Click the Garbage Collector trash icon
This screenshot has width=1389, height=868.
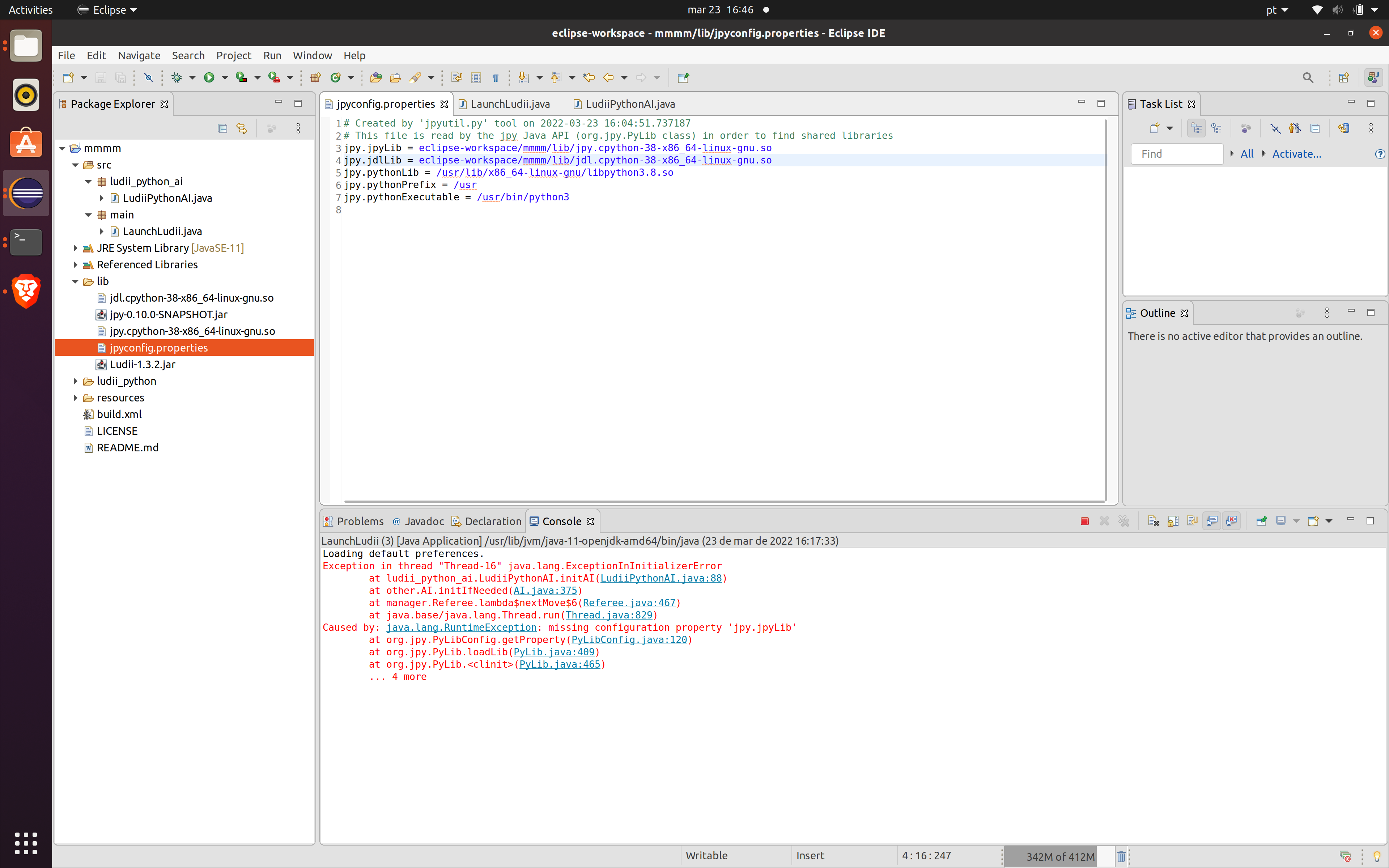(x=1121, y=856)
